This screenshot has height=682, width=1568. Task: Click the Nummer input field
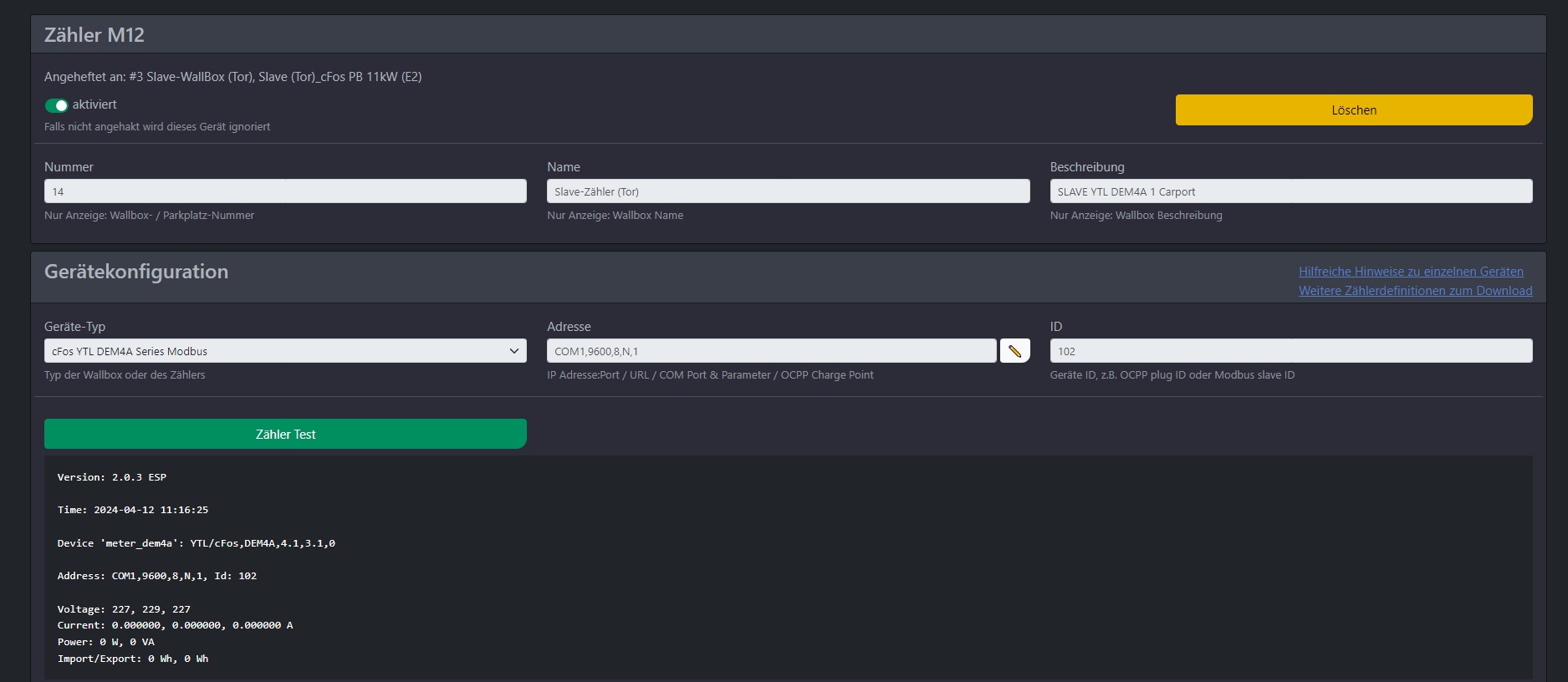click(285, 191)
